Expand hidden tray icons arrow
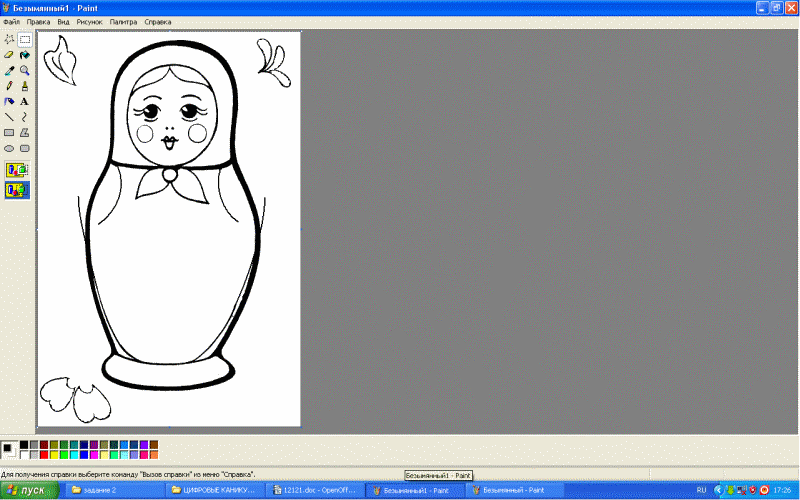The width and height of the screenshot is (800, 500). pos(718,490)
